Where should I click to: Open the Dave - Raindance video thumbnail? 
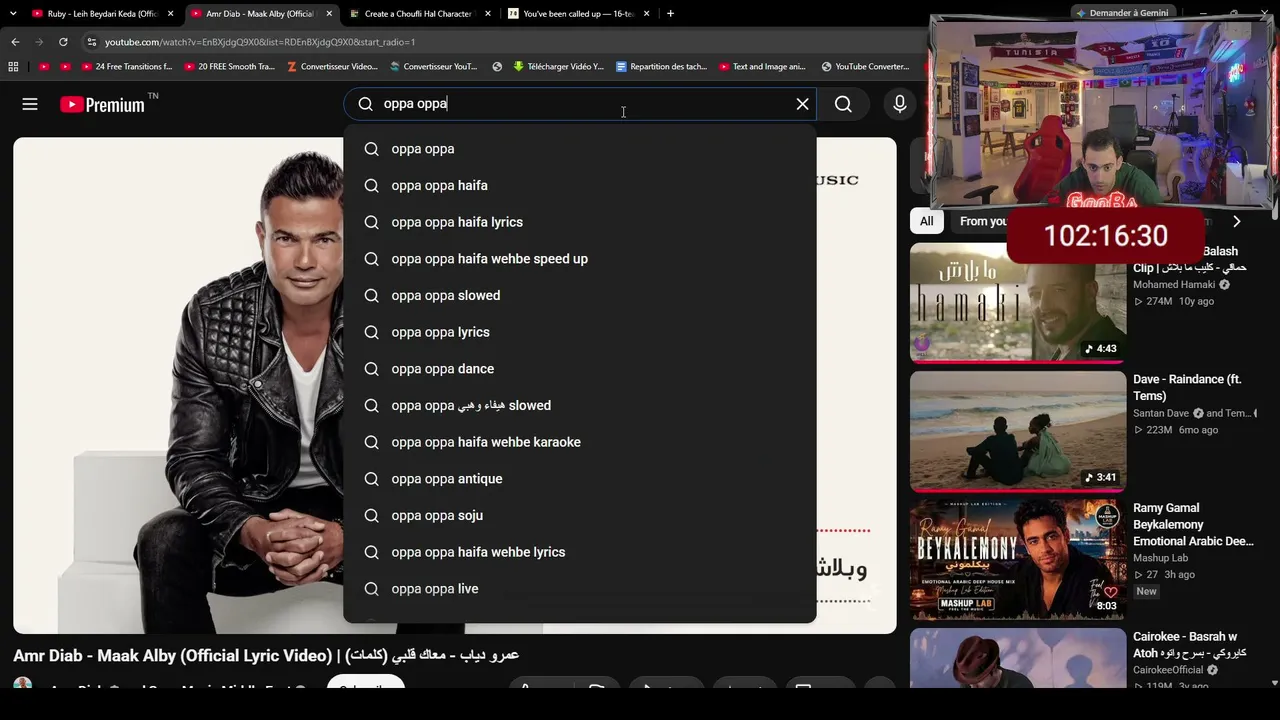click(x=1018, y=431)
